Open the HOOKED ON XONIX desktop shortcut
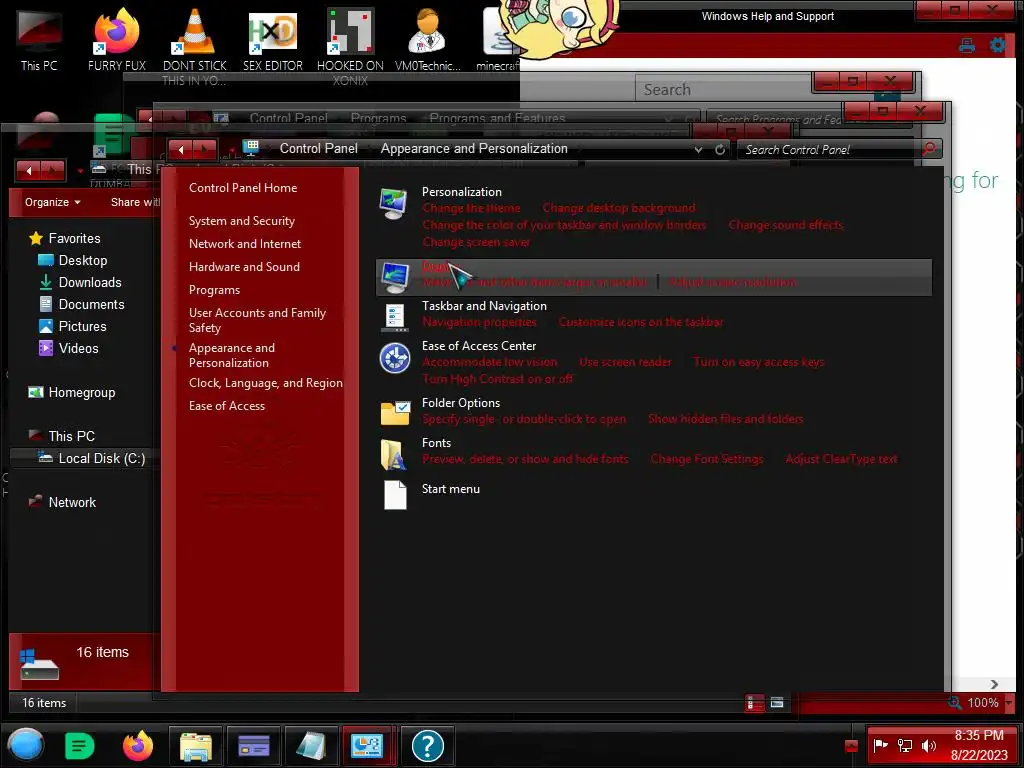The image size is (1024, 768). 350,47
